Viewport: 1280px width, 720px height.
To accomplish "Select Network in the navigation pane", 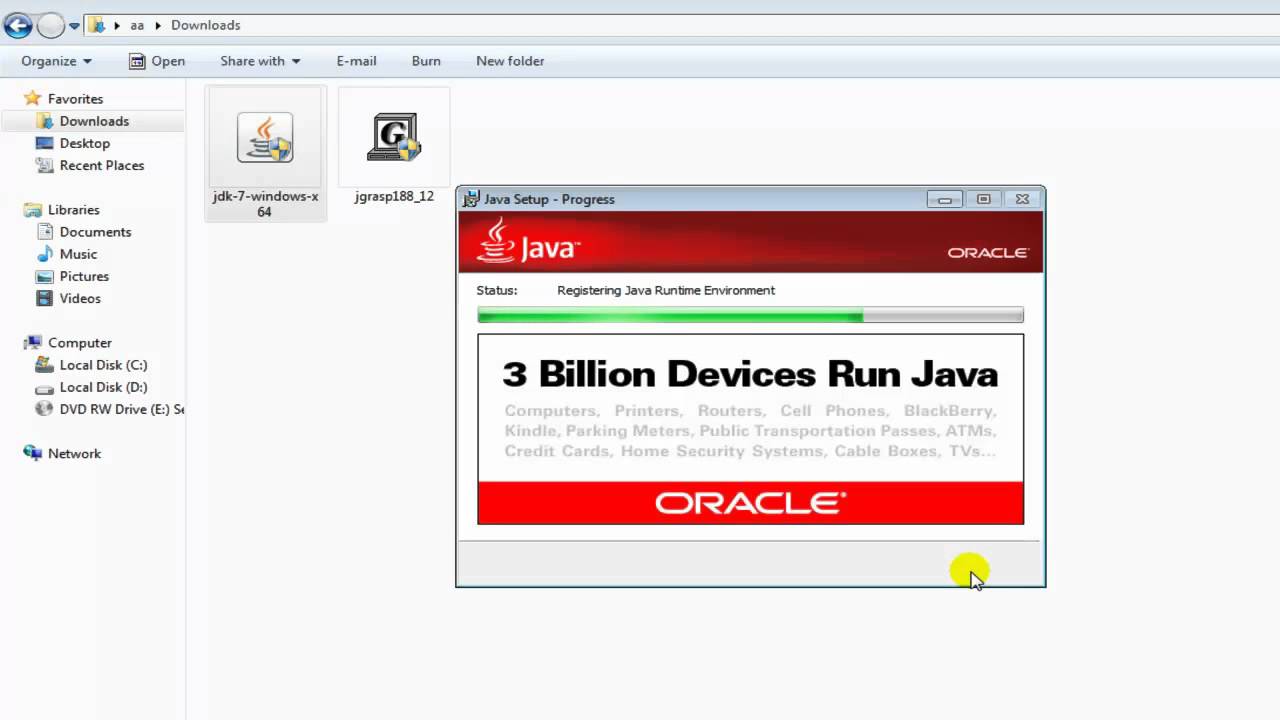I will [x=74, y=454].
